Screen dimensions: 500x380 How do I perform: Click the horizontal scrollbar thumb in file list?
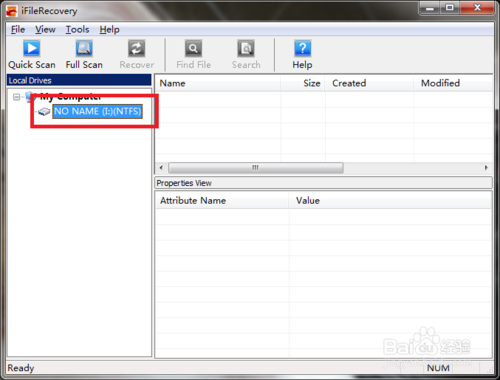(256, 167)
